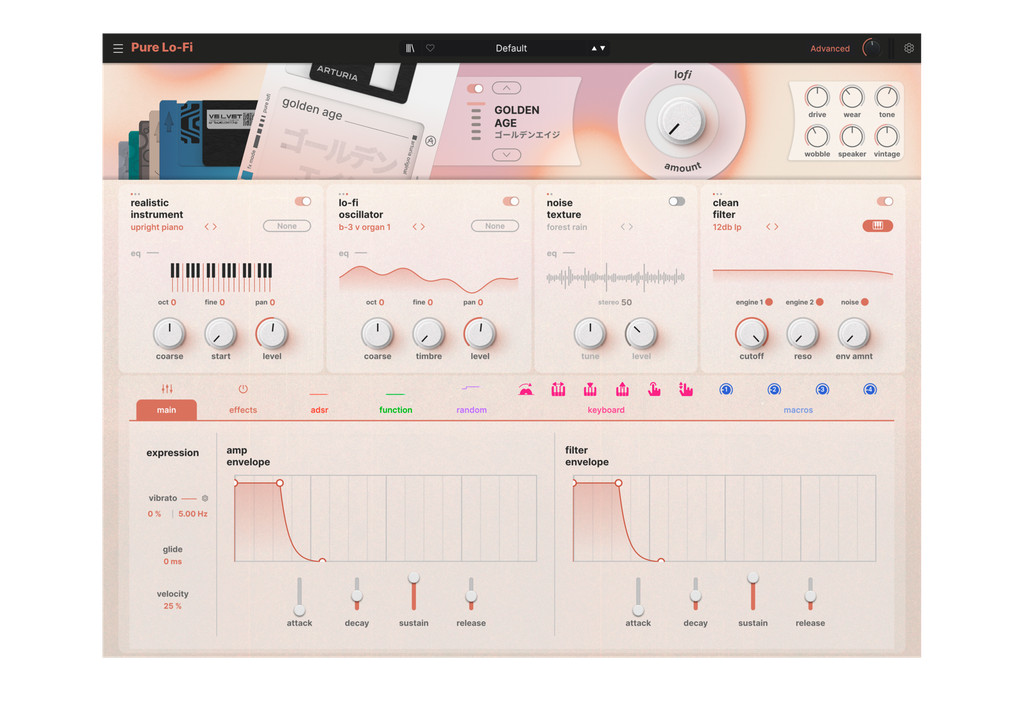
Task: Click the large lofi amount knob
Action: (680, 122)
